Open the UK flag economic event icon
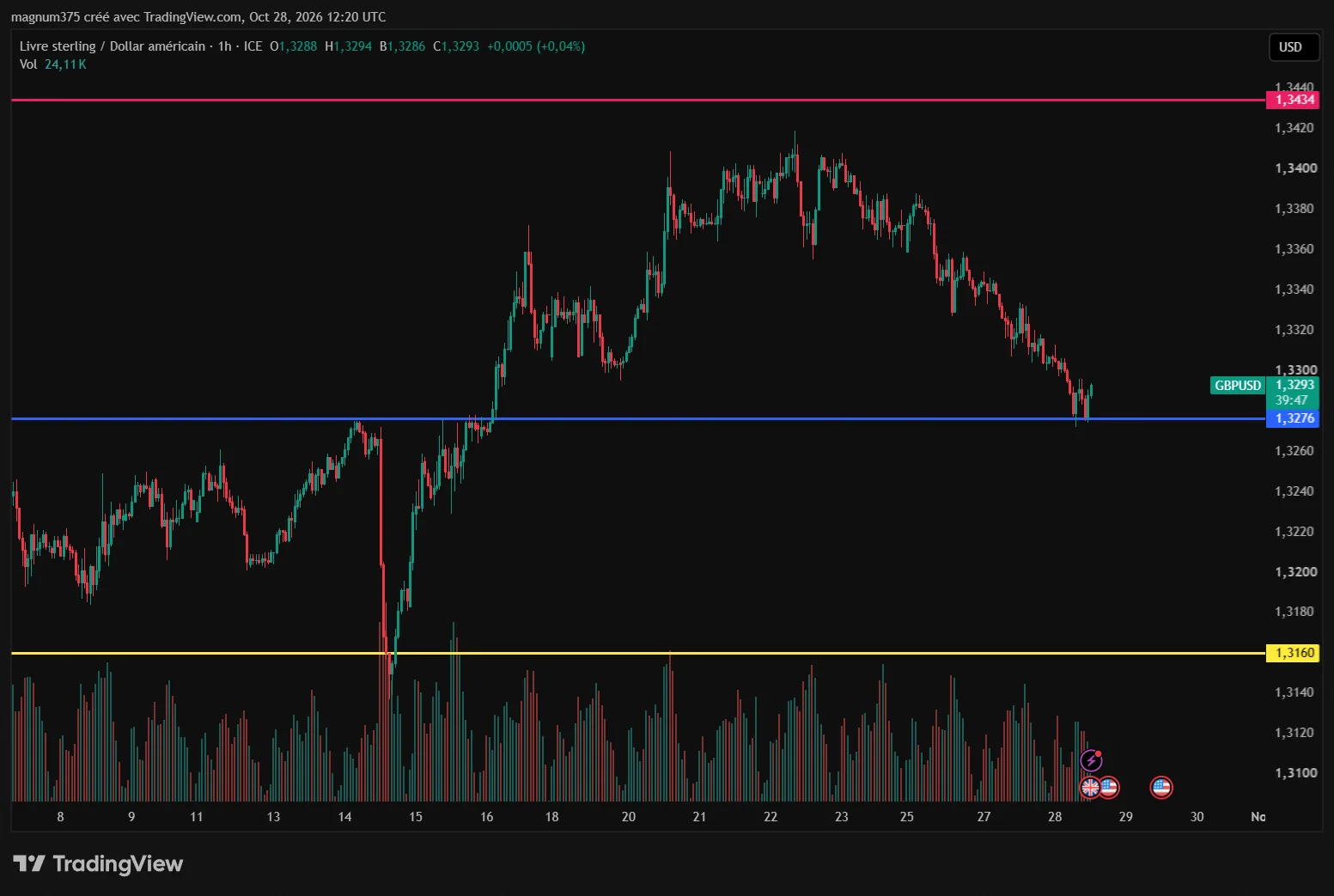Viewport: 1334px width, 896px height. click(x=1090, y=787)
